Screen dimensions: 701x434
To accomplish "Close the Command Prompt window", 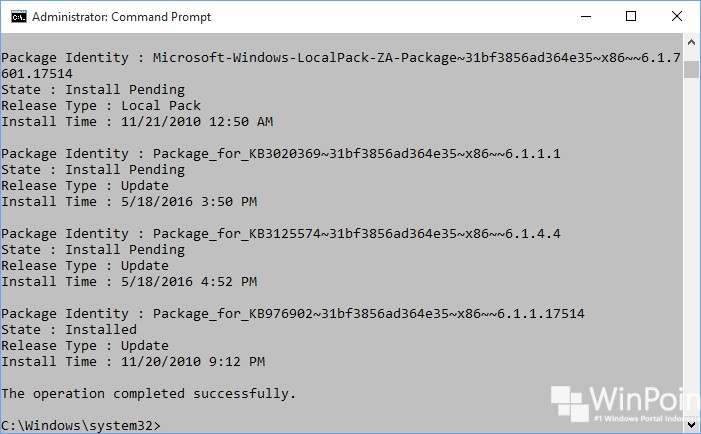I will click(x=677, y=16).
